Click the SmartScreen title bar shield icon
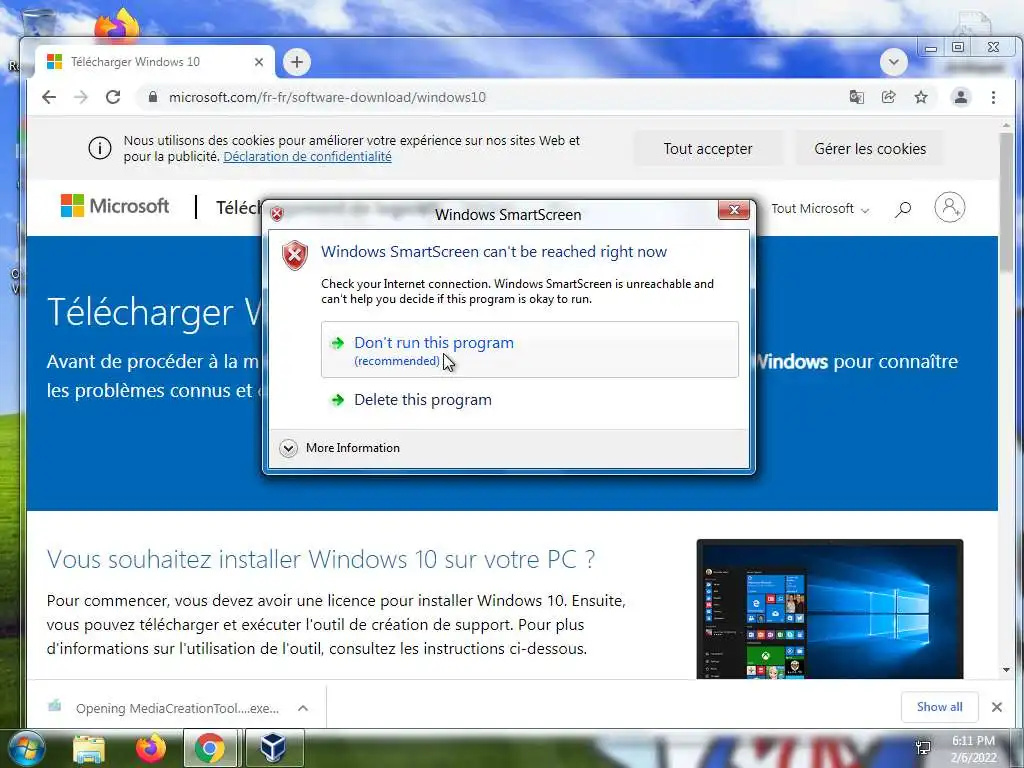1024x768 pixels. click(277, 214)
